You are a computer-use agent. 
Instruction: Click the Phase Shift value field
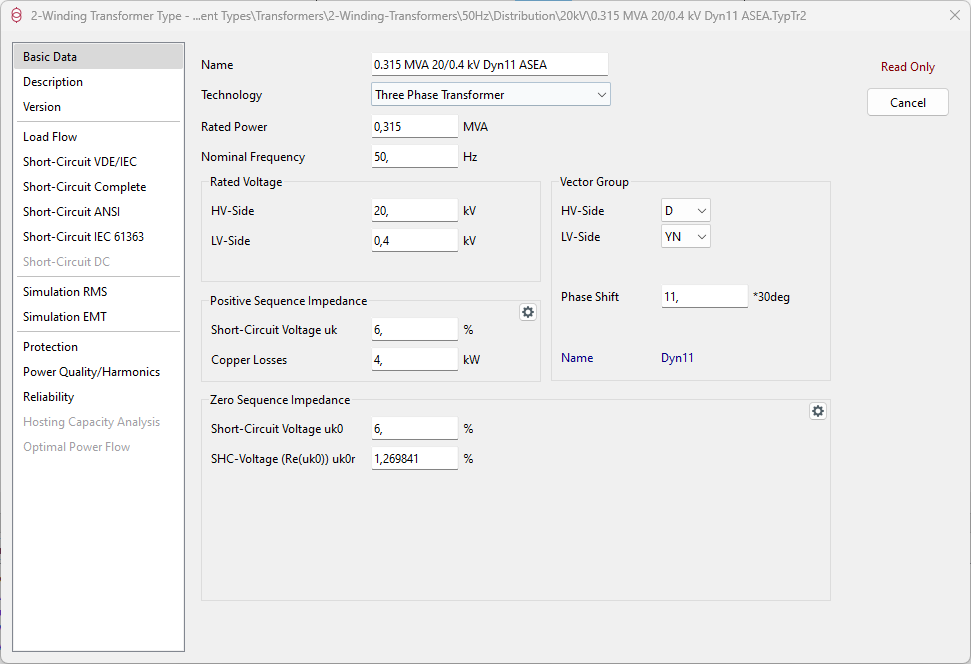(x=704, y=297)
